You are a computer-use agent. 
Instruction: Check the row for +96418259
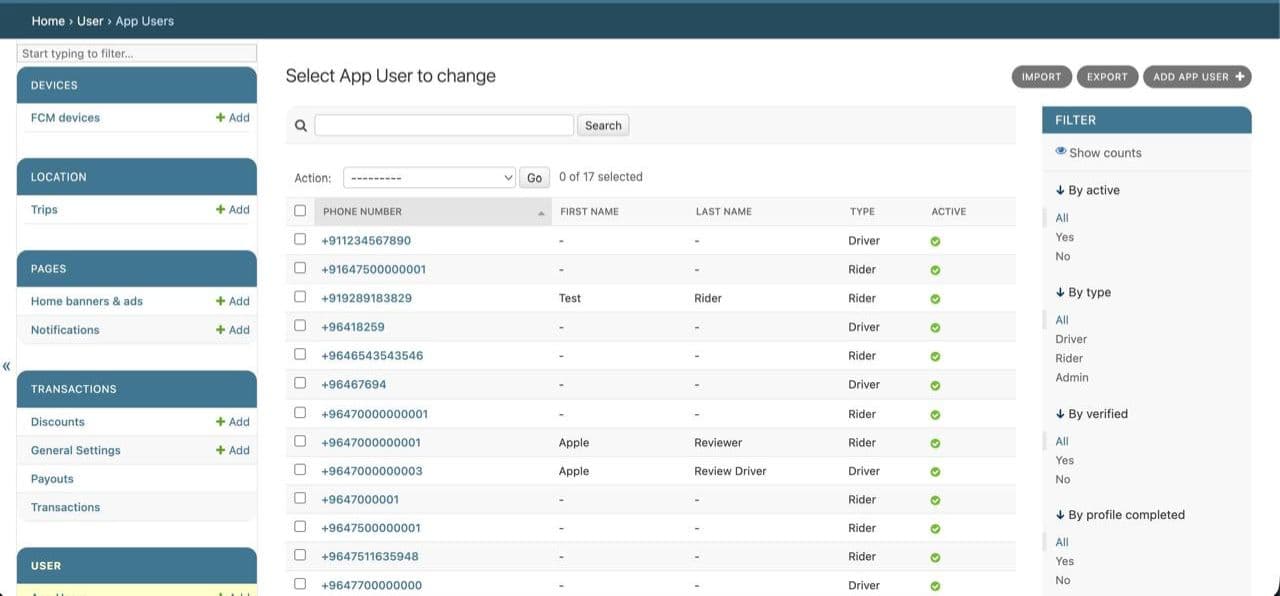point(300,326)
